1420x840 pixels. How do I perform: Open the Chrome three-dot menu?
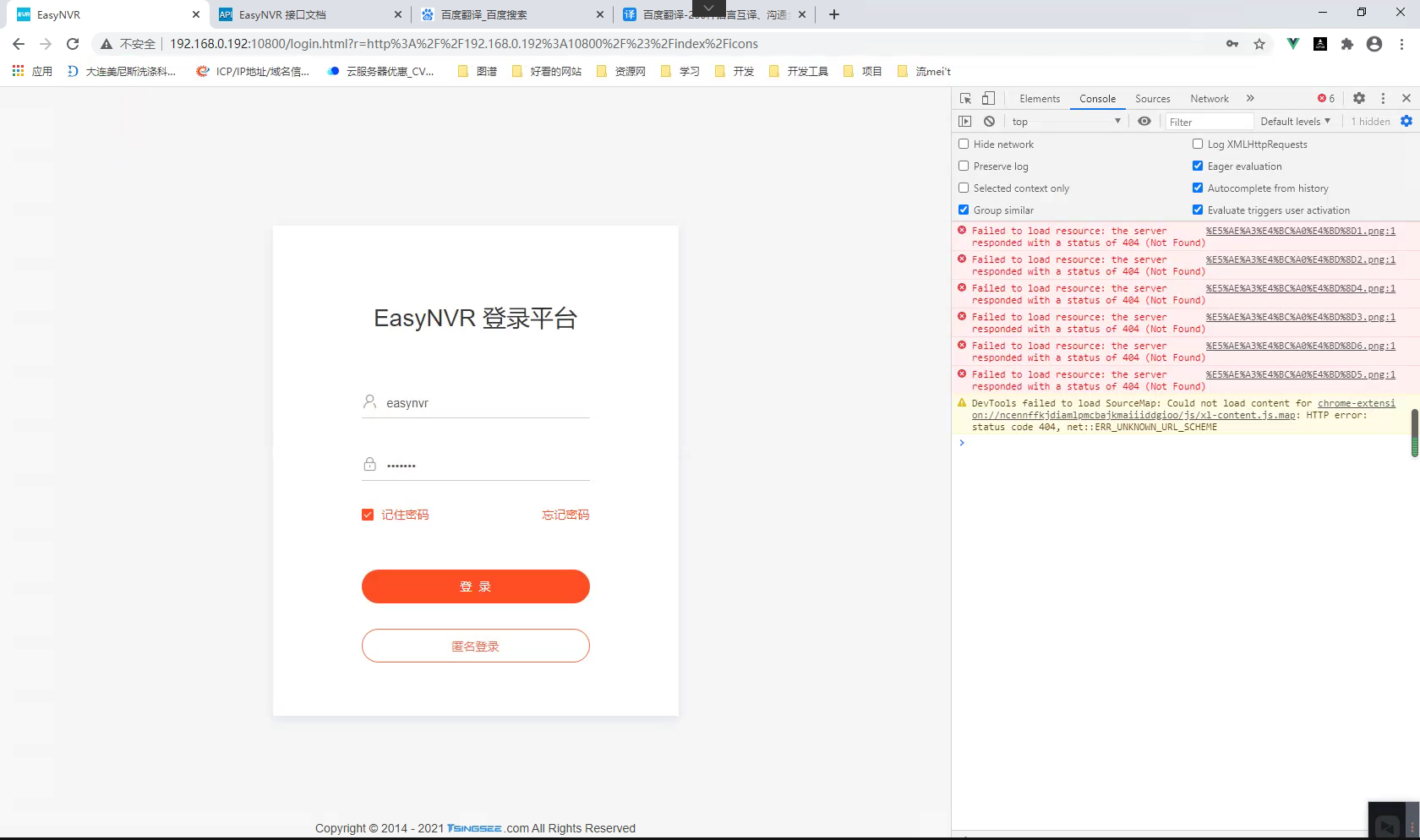(x=1401, y=44)
